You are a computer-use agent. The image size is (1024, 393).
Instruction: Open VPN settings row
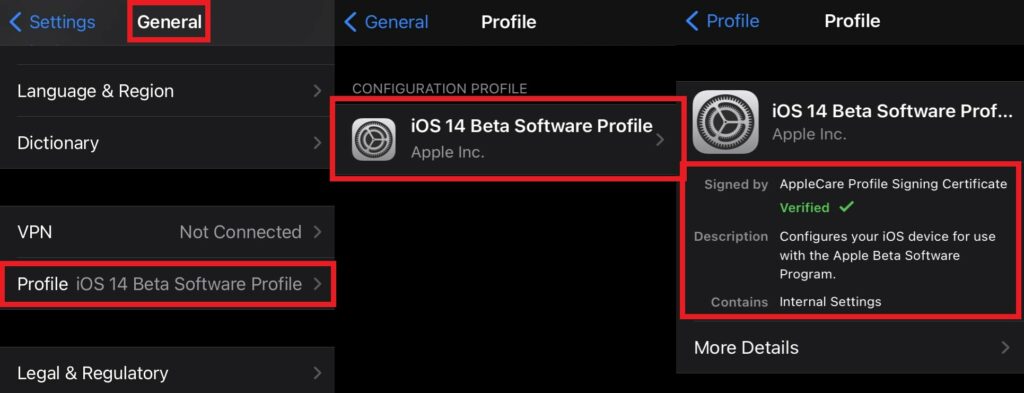pyautogui.click(x=167, y=232)
